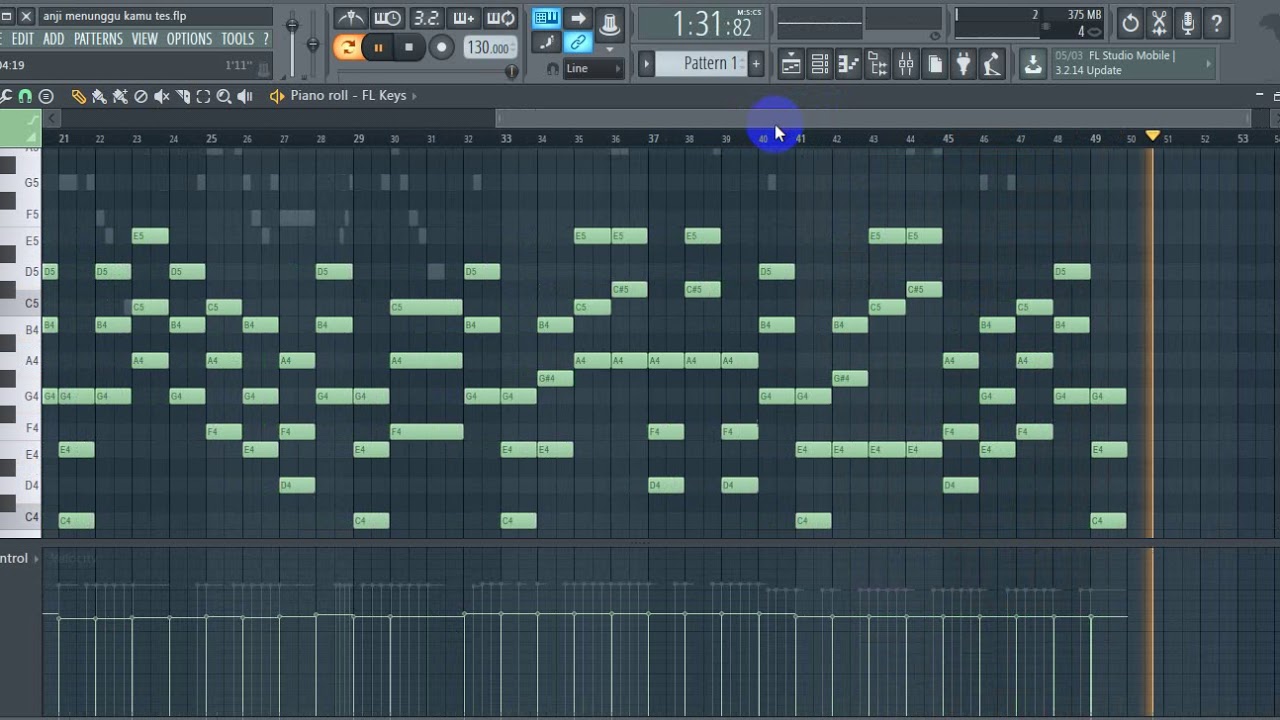Viewport: 1280px width, 720px height.
Task: Toggle the 3.2. recording countdown
Action: [x=426, y=18]
